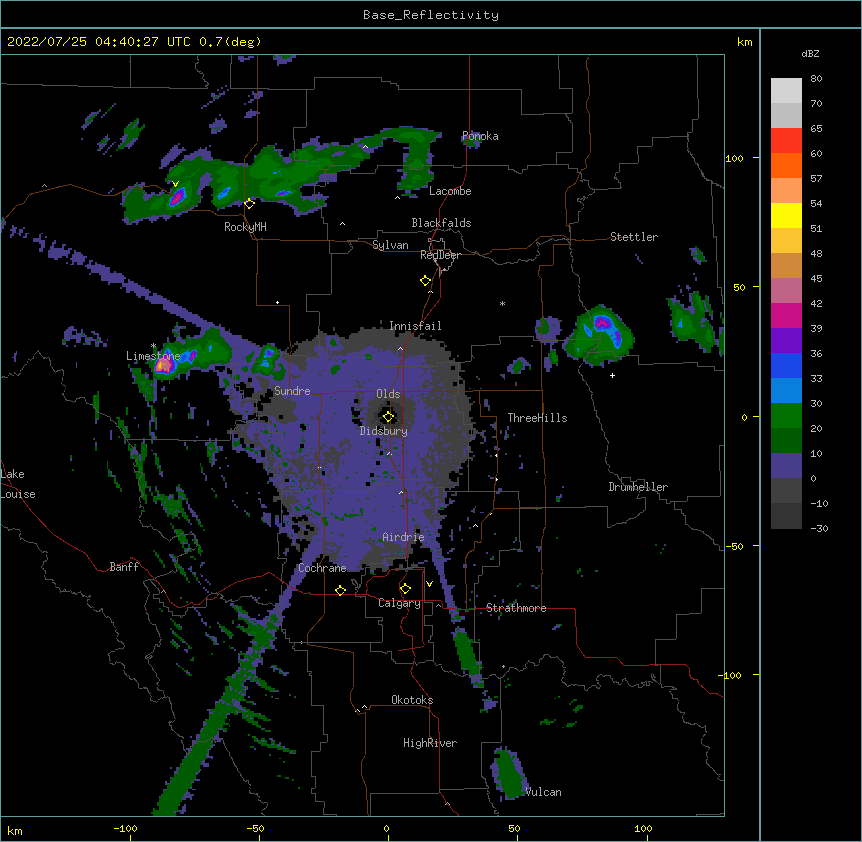The width and height of the screenshot is (862, 842).
Task: Click the yellow diamond marker beside RockyMH
Action: coord(250,204)
